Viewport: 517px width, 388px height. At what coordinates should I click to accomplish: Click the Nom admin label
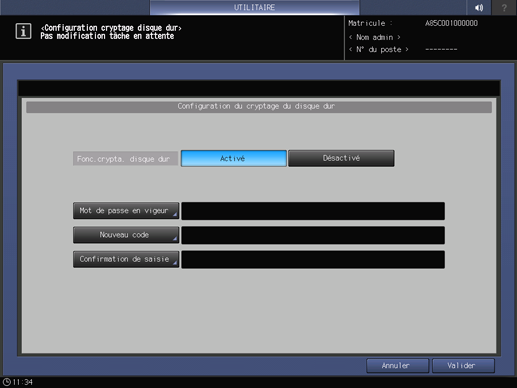point(375,37)
